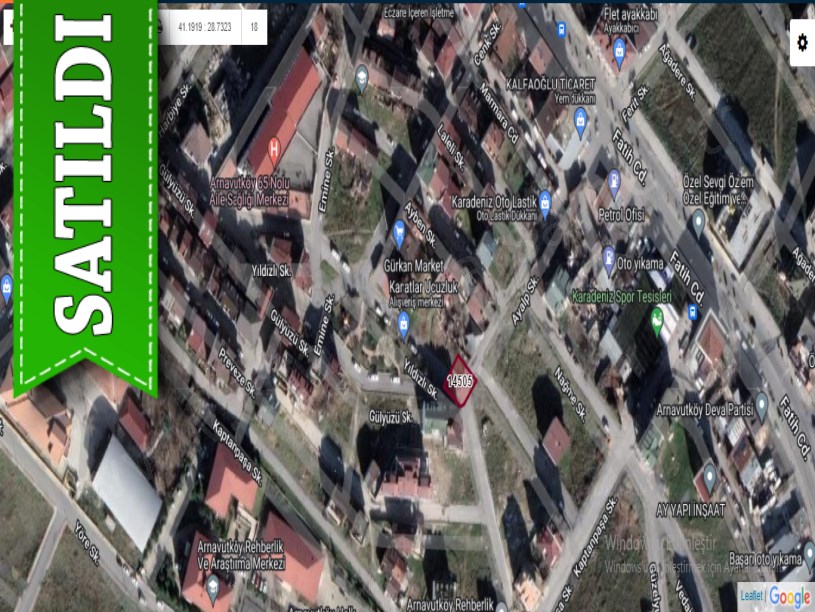This screenshot has width=815, height=612.
Task: Click the green Karadeniz Spor Tesisleri pin
Action: (657, 319)
